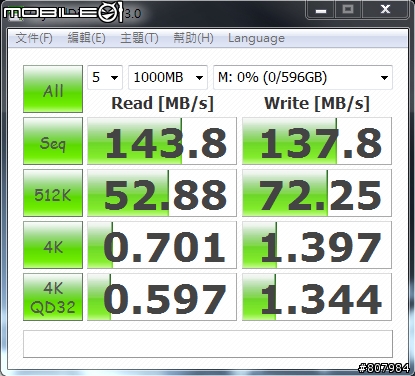Open the Language menu
415x376 pixels.
click(x=256, y=38)
